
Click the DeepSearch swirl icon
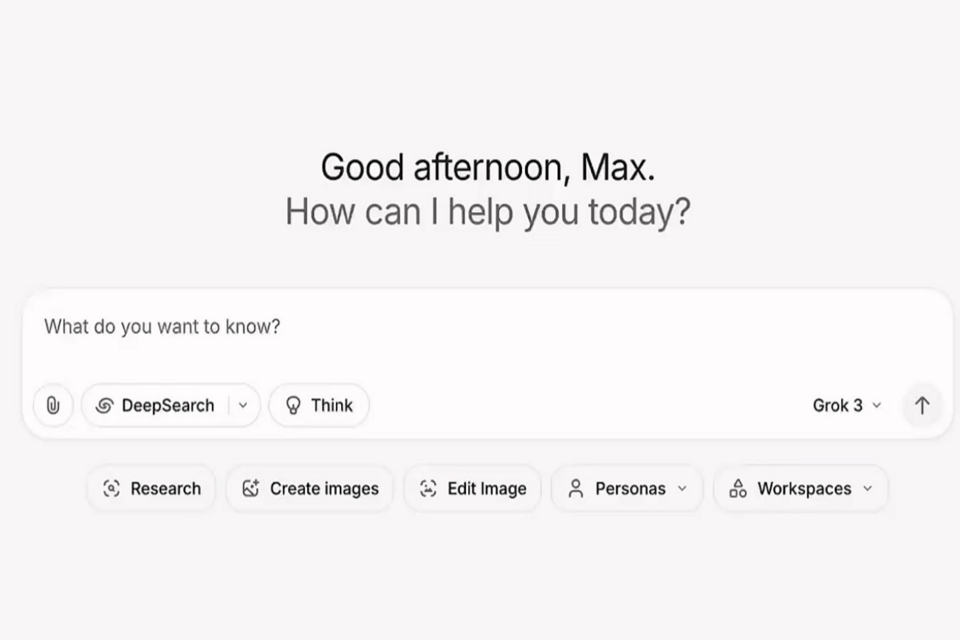point(104,405)
